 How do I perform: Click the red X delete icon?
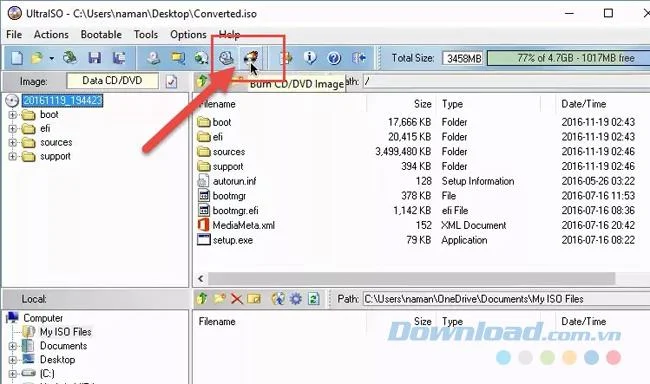point(237,299)
